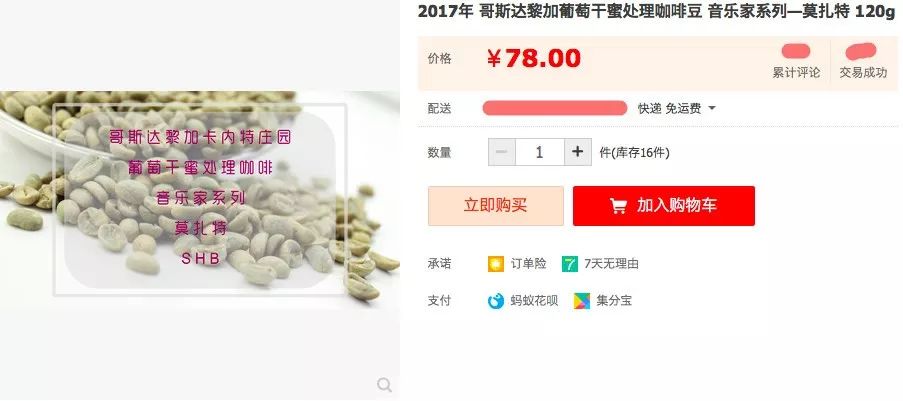Open the redacted delivery location selector
This screenshot has height=401, width=903.
pyautogui.click(x=555, y=108)
